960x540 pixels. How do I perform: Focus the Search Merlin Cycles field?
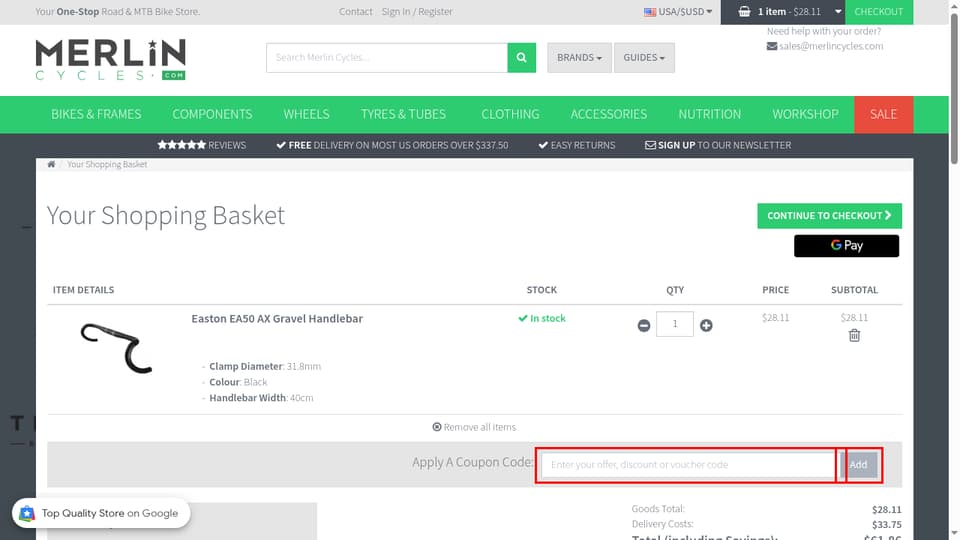click(387, 58)
